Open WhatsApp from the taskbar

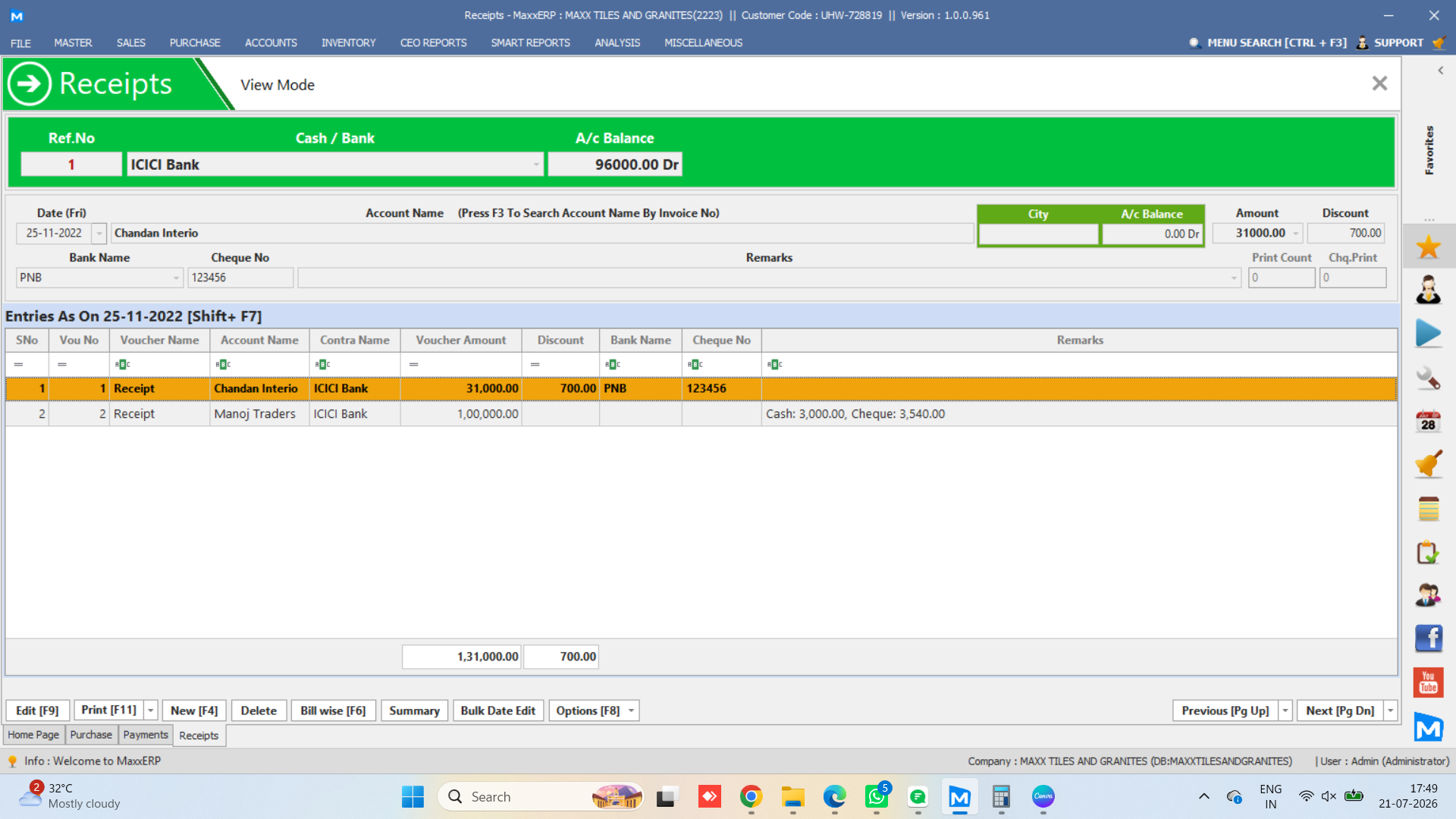click(877, 796)
